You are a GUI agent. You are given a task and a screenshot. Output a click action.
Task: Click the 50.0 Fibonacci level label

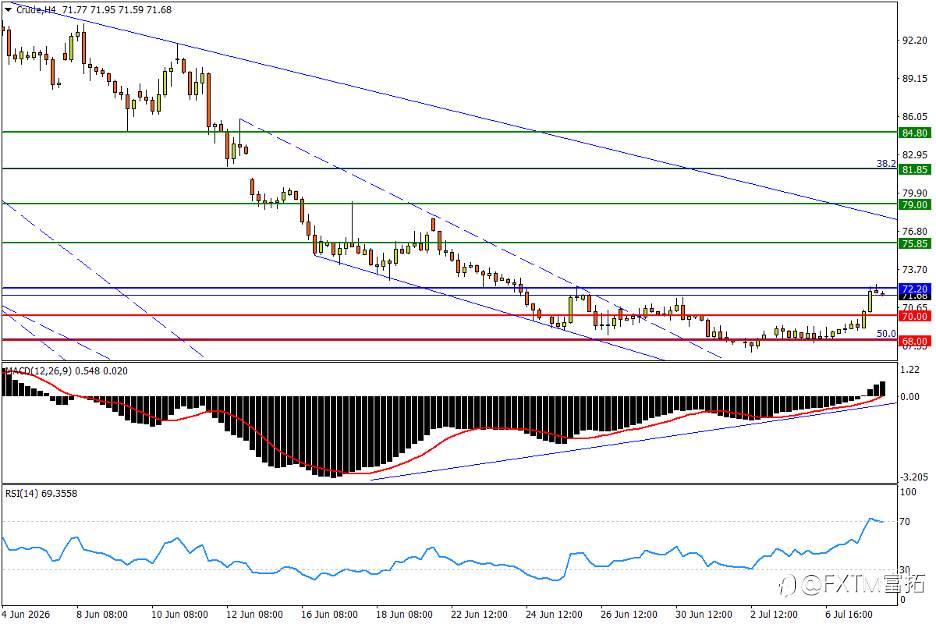click(886, 334)
